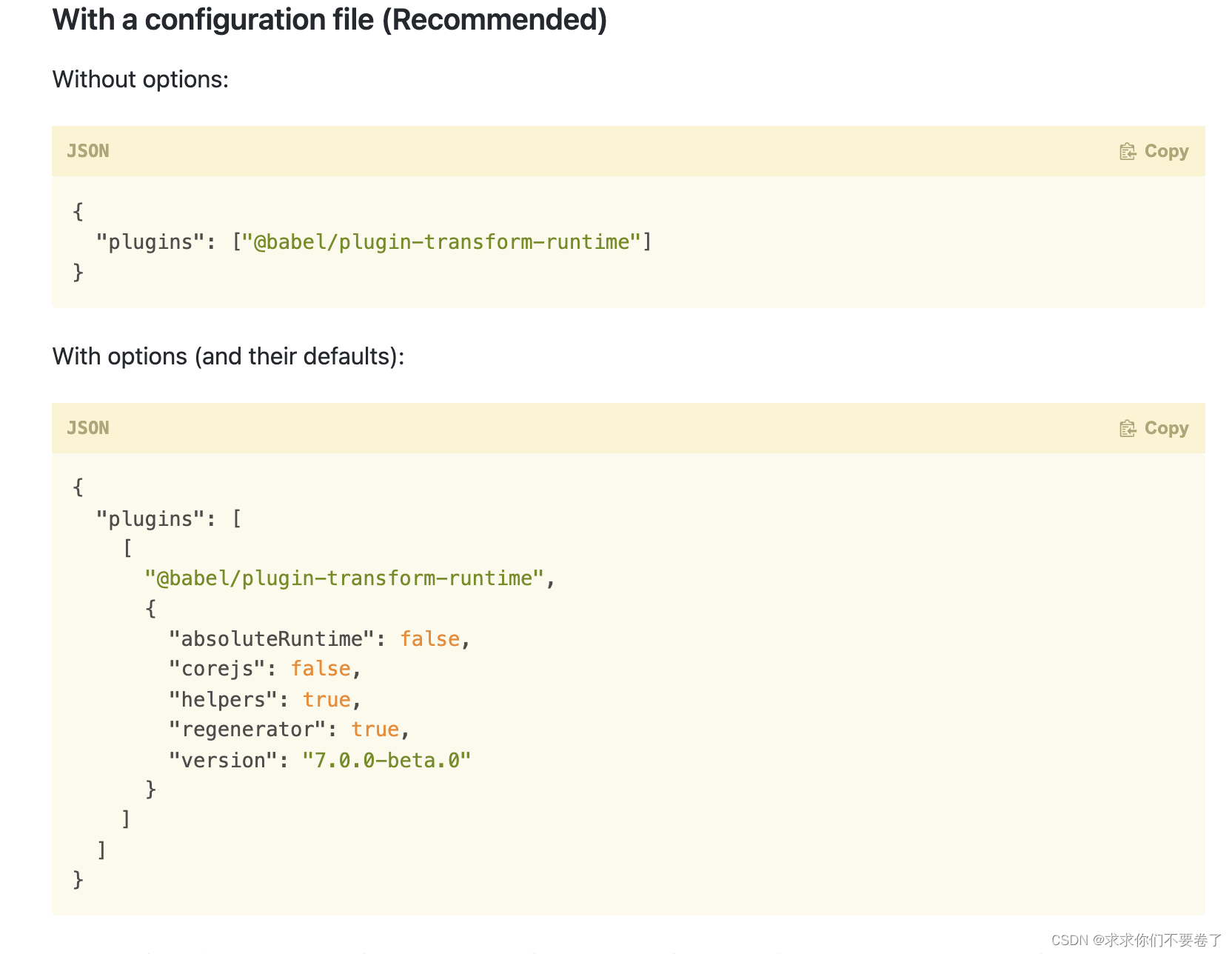Click the "regenerator" key
The height and width of the screenshot is (954, 1232).
click(247, 730)
